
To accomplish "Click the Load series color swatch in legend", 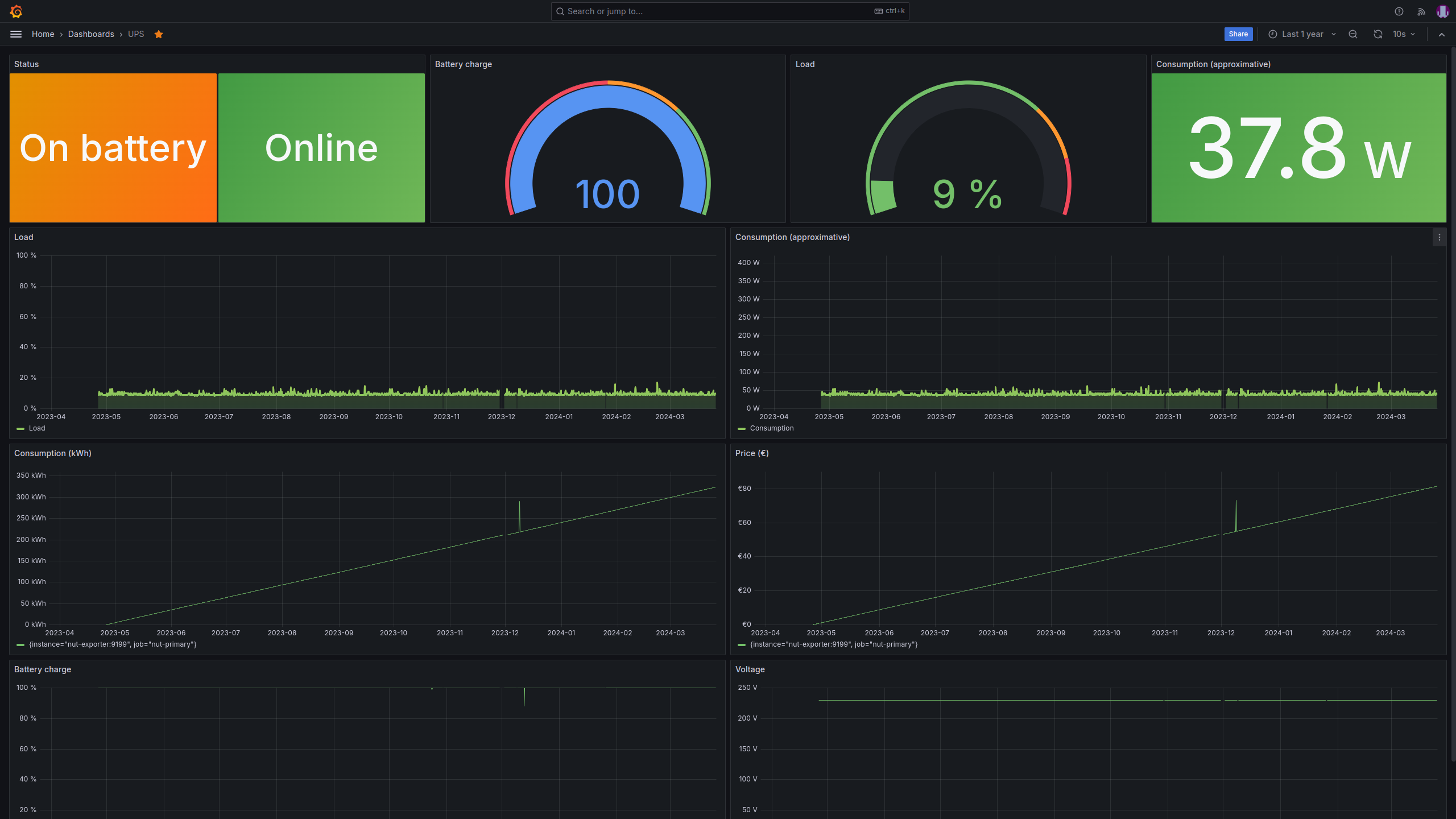I will pos(20,428).
